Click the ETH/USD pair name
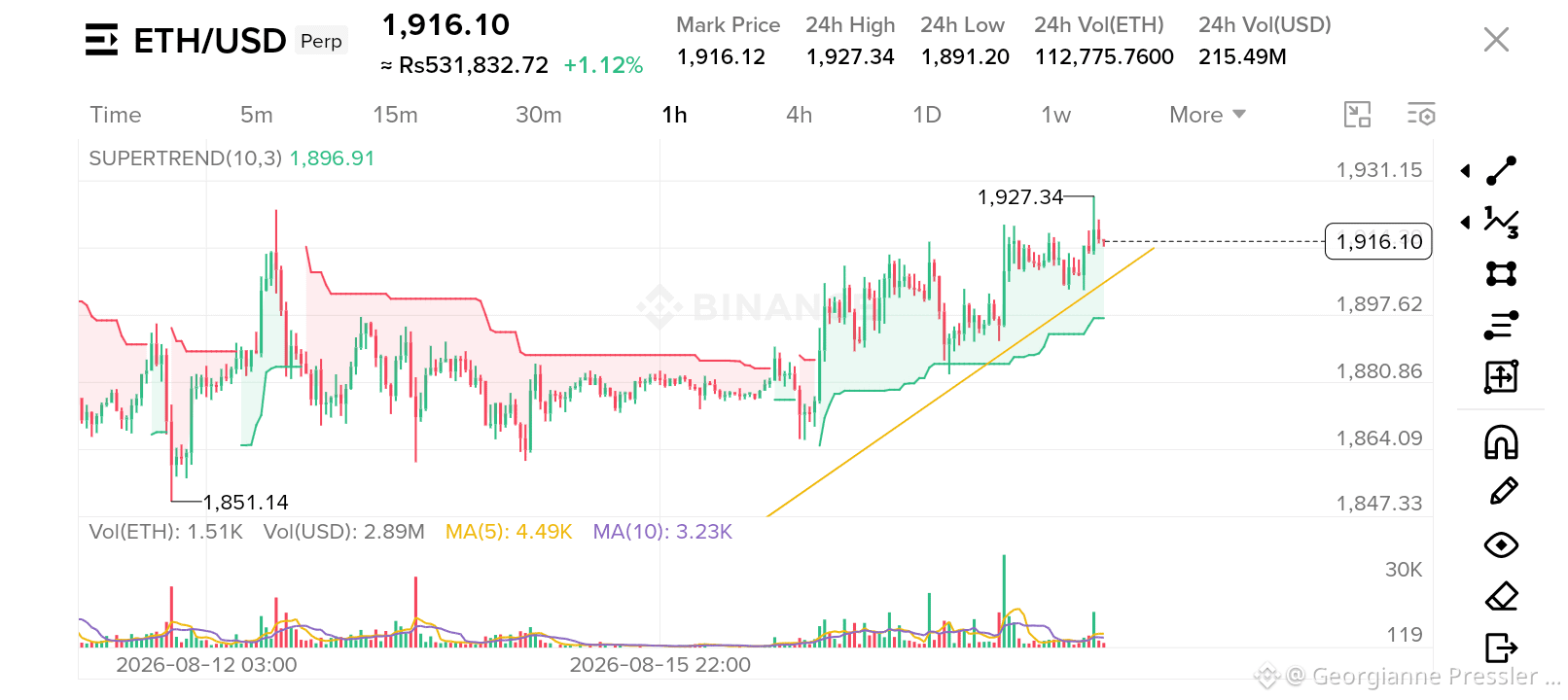 [x=210, y=41]
